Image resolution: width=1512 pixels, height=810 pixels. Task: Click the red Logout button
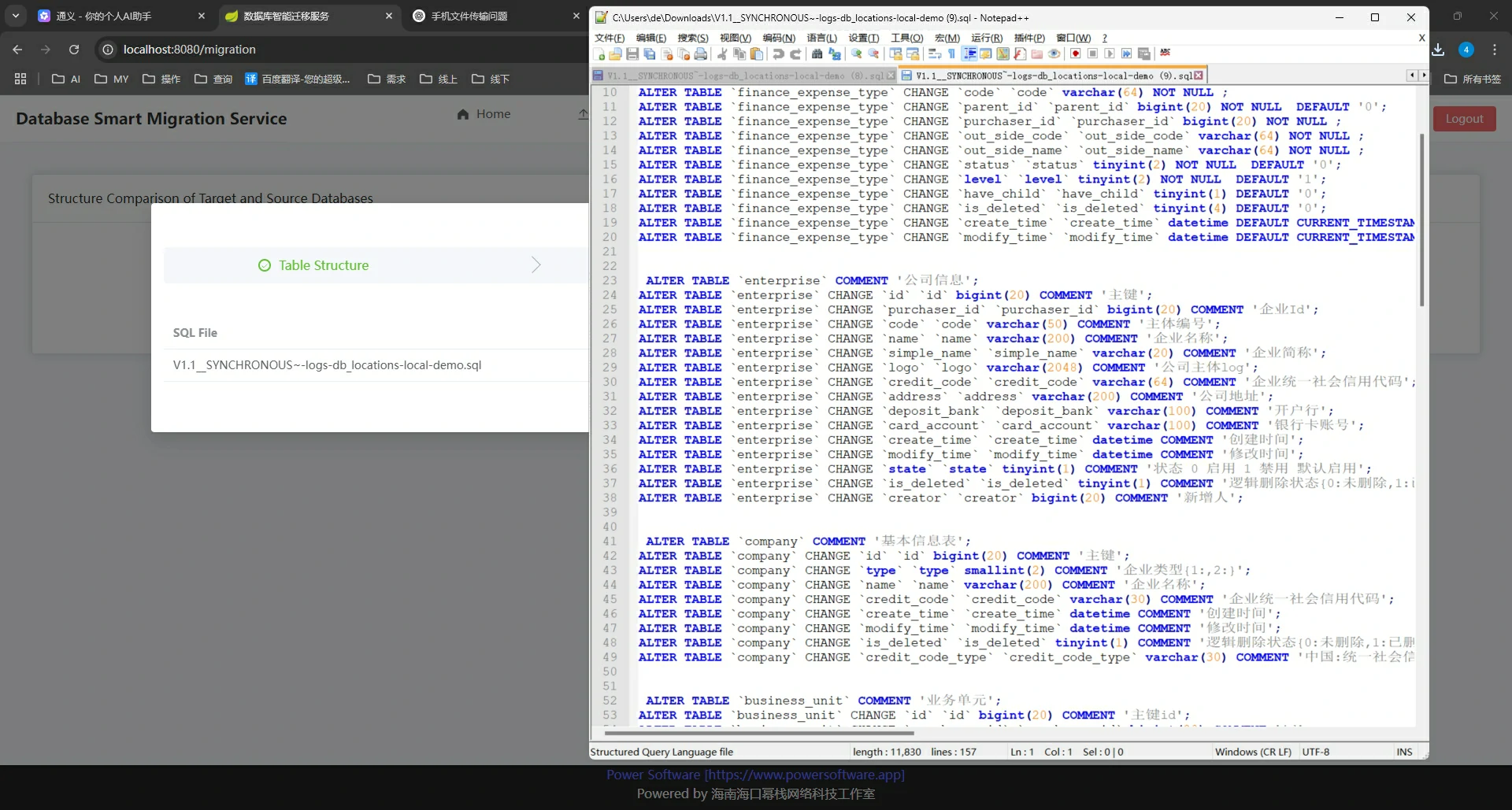click(1463, 119)
